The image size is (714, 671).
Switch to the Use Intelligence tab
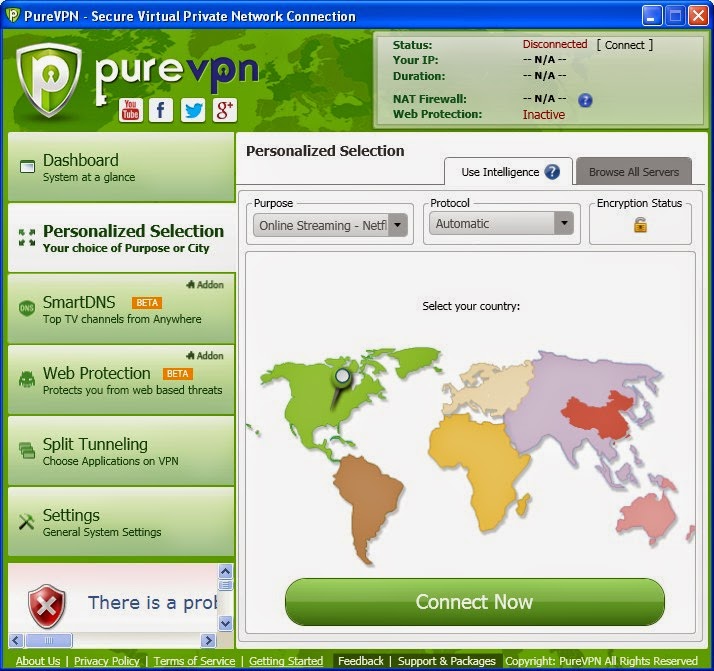(508, 172)
